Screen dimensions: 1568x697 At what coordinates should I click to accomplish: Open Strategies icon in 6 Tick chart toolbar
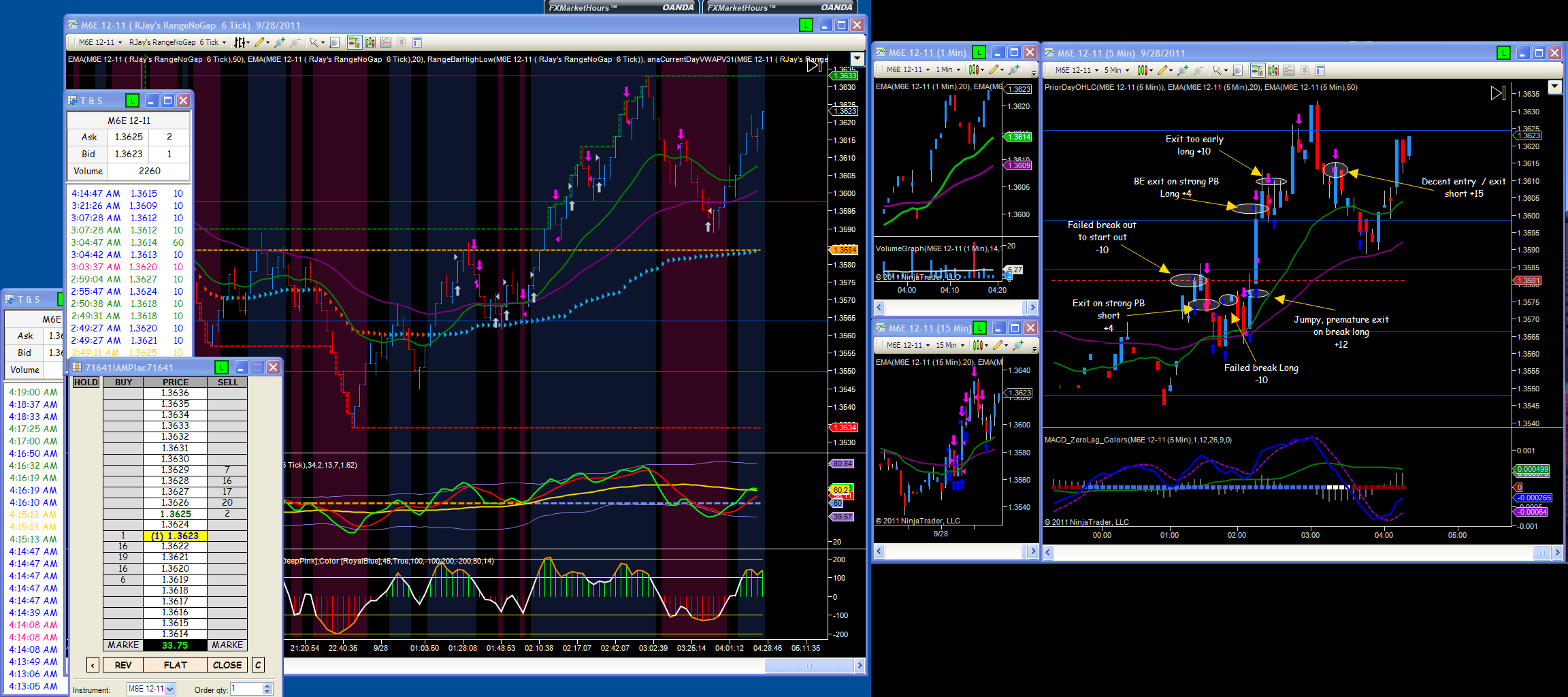386,42
